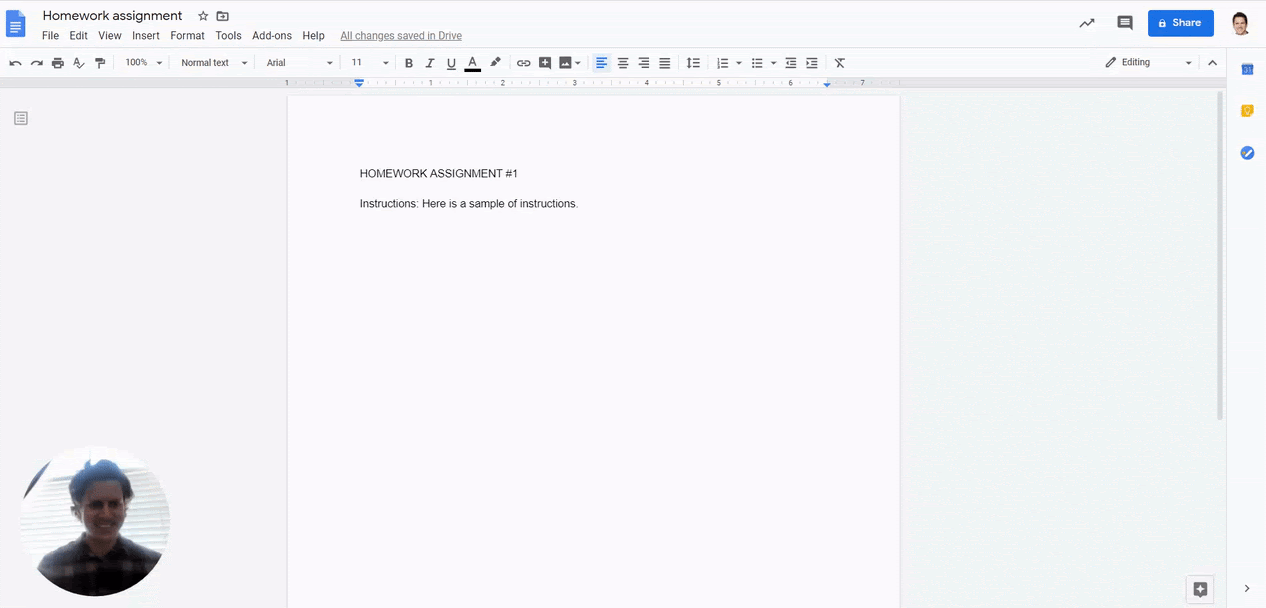
Task: Open the 100% zoom dropdown
Action: pos(143,63)
